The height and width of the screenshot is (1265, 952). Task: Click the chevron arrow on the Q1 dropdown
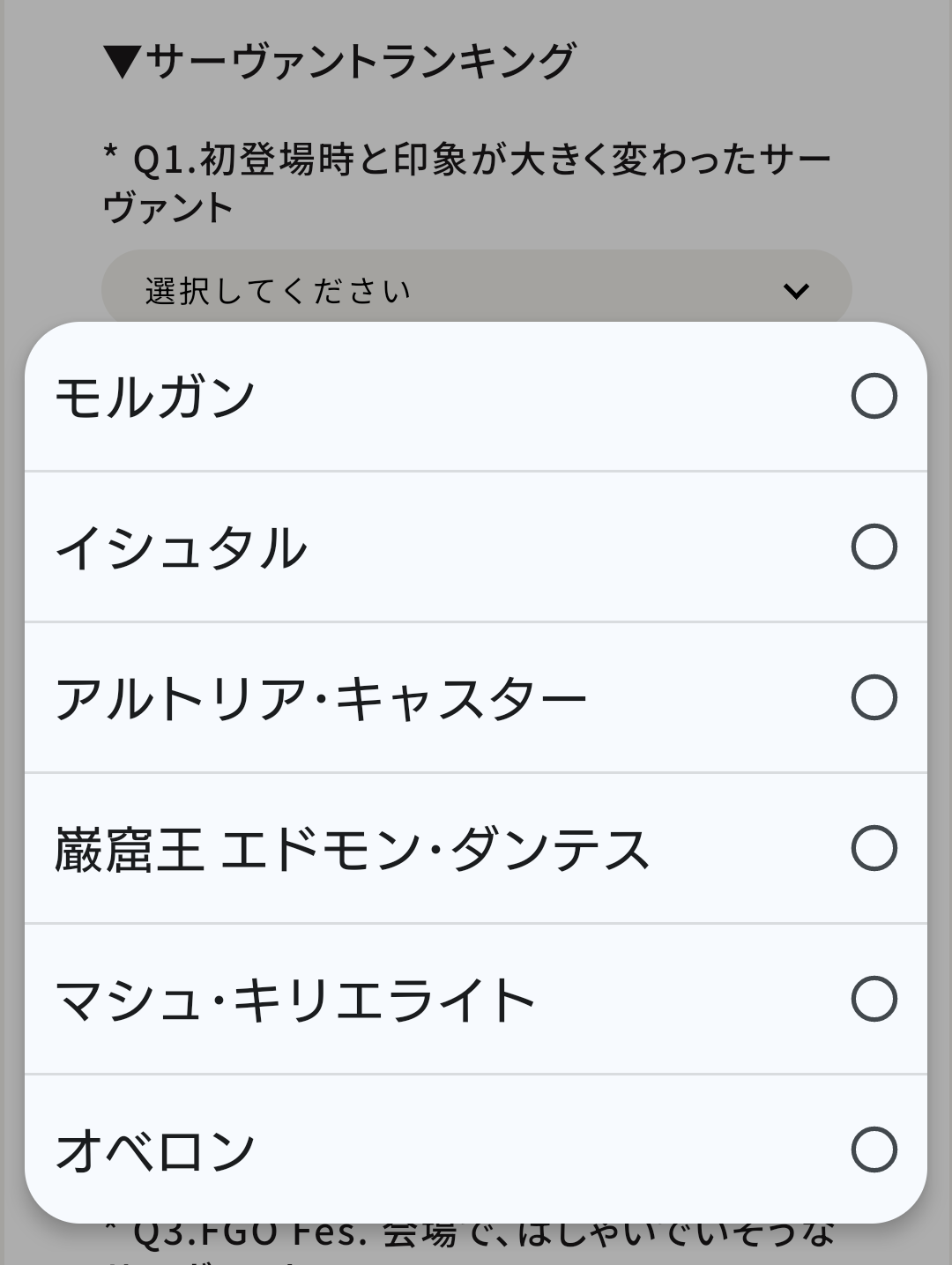tap(796, 291)
